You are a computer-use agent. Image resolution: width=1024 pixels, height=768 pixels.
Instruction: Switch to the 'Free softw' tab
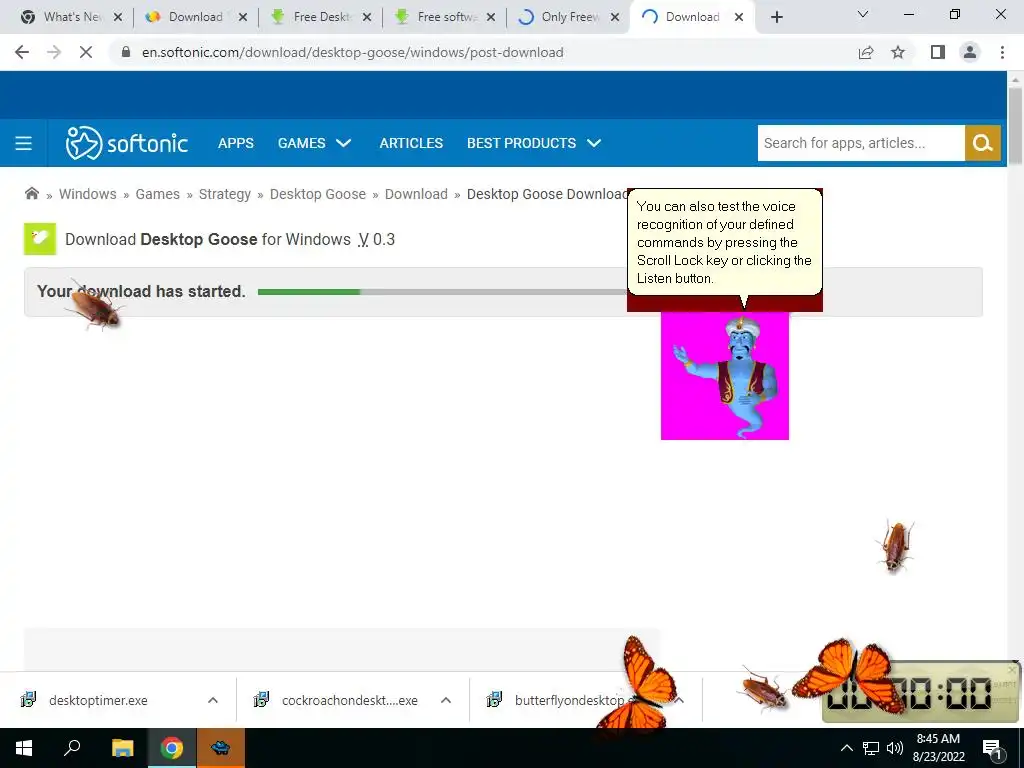(x=447, y=17)
